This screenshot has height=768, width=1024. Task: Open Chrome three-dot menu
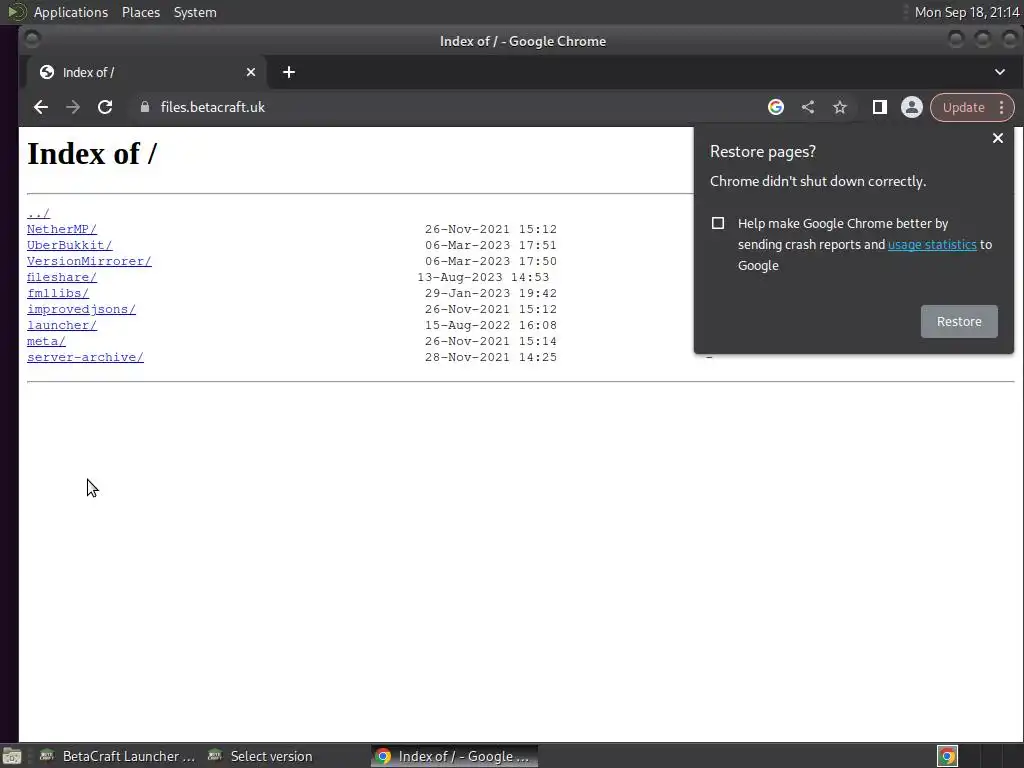1001,107
